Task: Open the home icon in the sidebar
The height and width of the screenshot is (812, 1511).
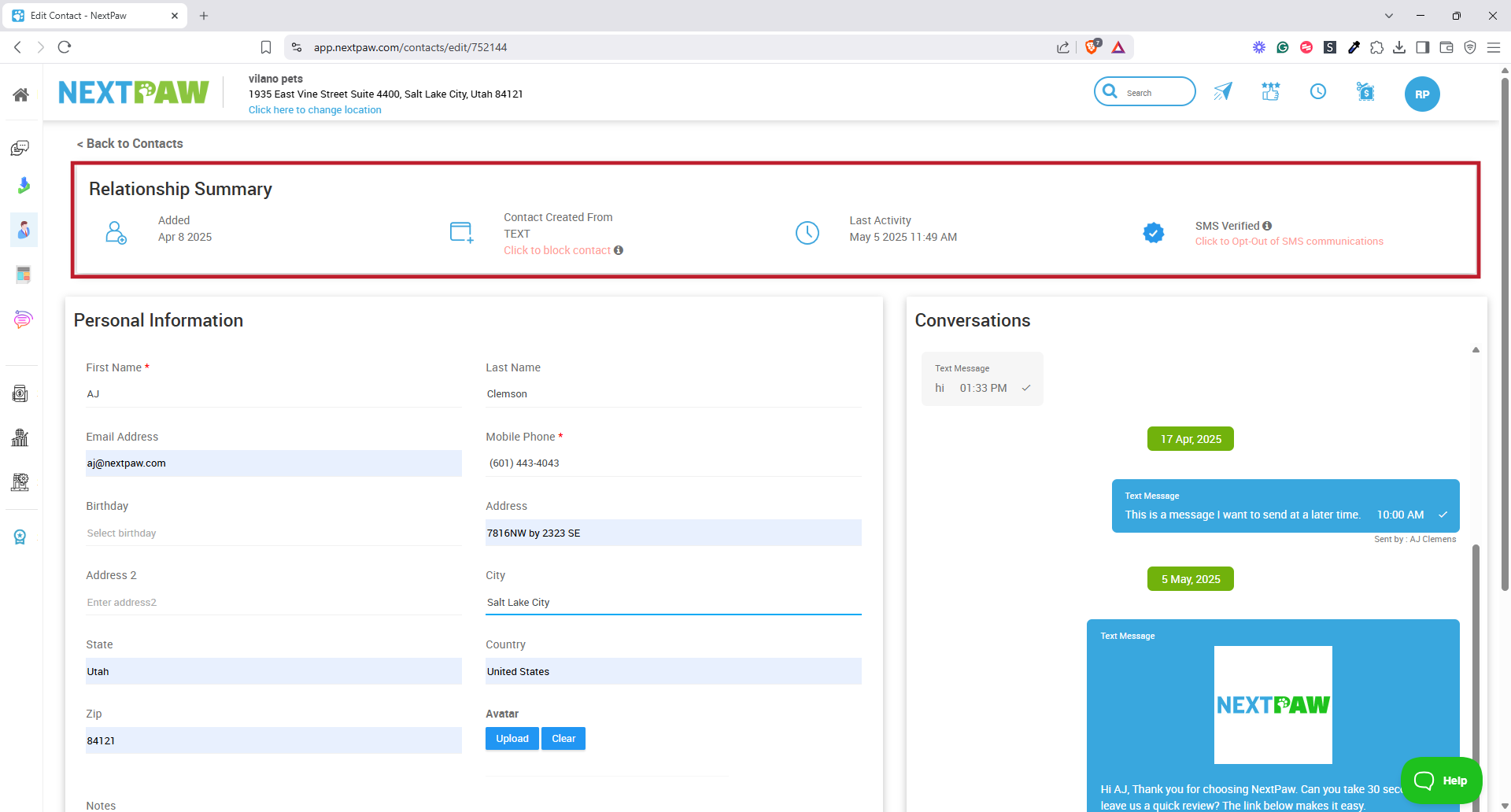Action: (21, 95)
